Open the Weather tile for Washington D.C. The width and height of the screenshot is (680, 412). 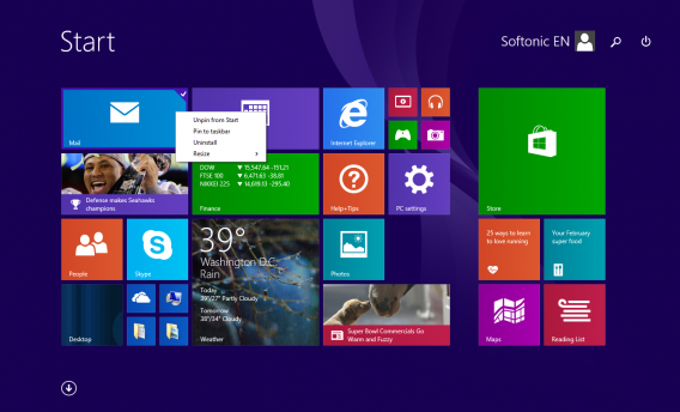(x=255, y=282)
